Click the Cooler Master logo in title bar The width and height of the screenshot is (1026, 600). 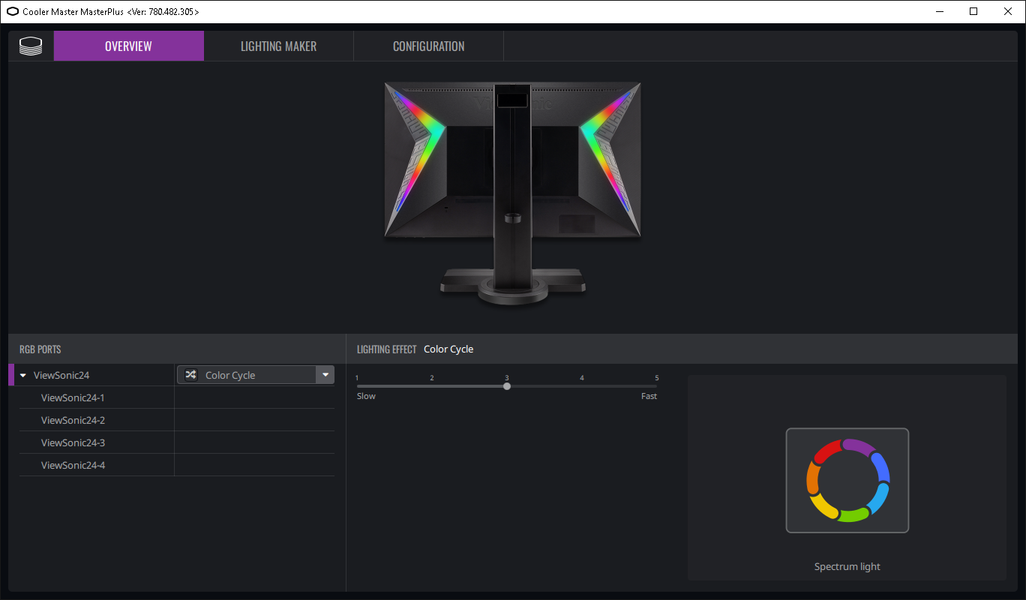pos(12,11)
